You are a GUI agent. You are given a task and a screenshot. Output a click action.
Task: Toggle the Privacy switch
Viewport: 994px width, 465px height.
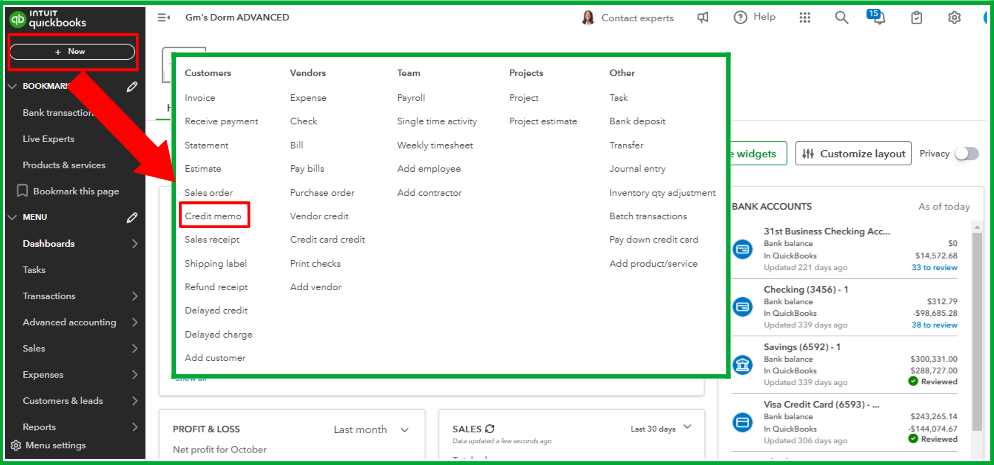[x=966, y=154]
